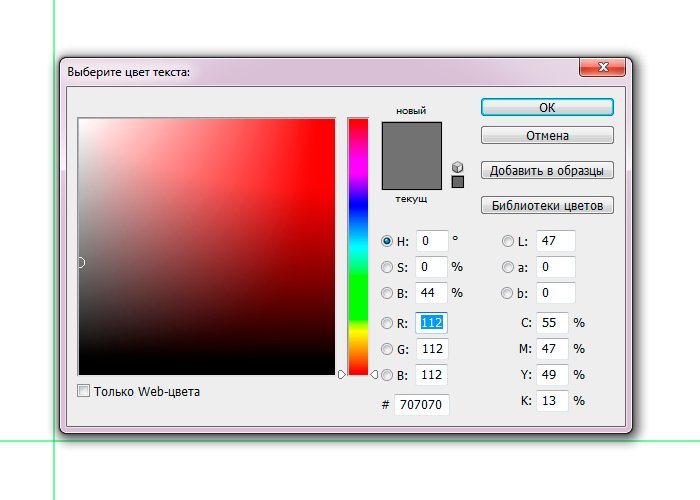Screen dimensions: 700x500
Task: Click the G field showing 112
Action: pos(432,349)
